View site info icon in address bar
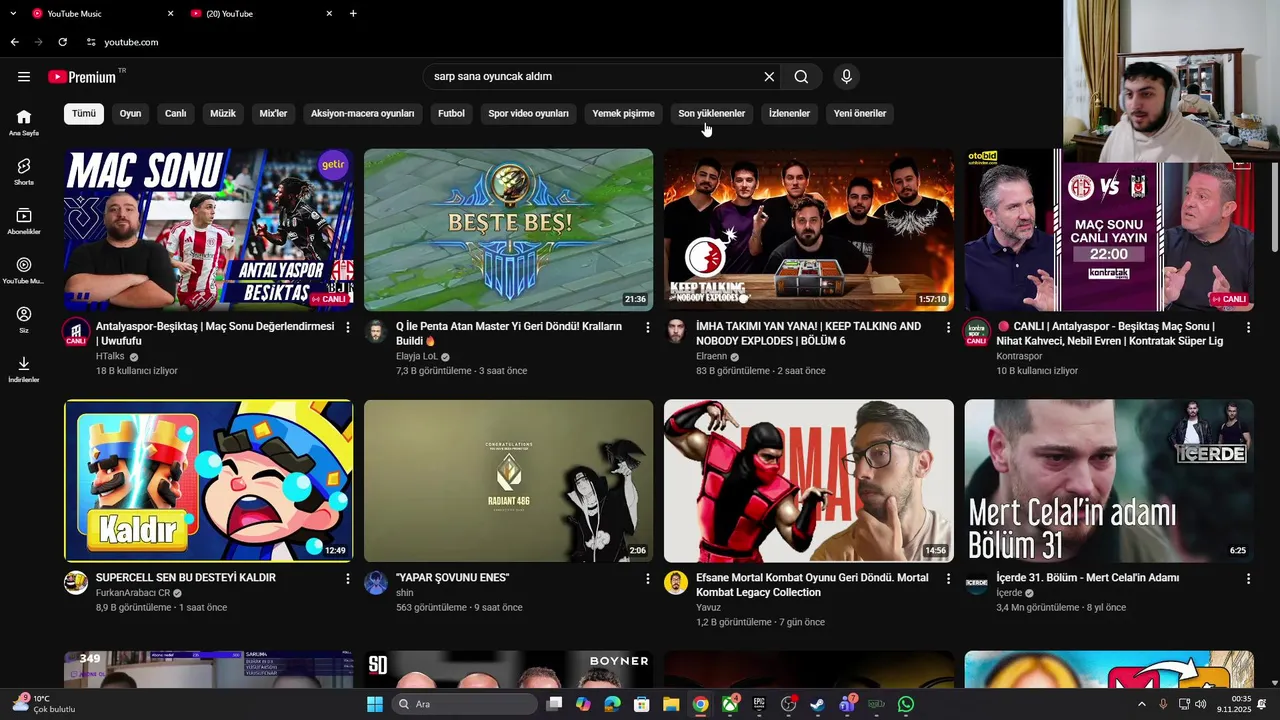Viewport: 1280px width, 720px height. pyautogui.click(x=91, y=42)
